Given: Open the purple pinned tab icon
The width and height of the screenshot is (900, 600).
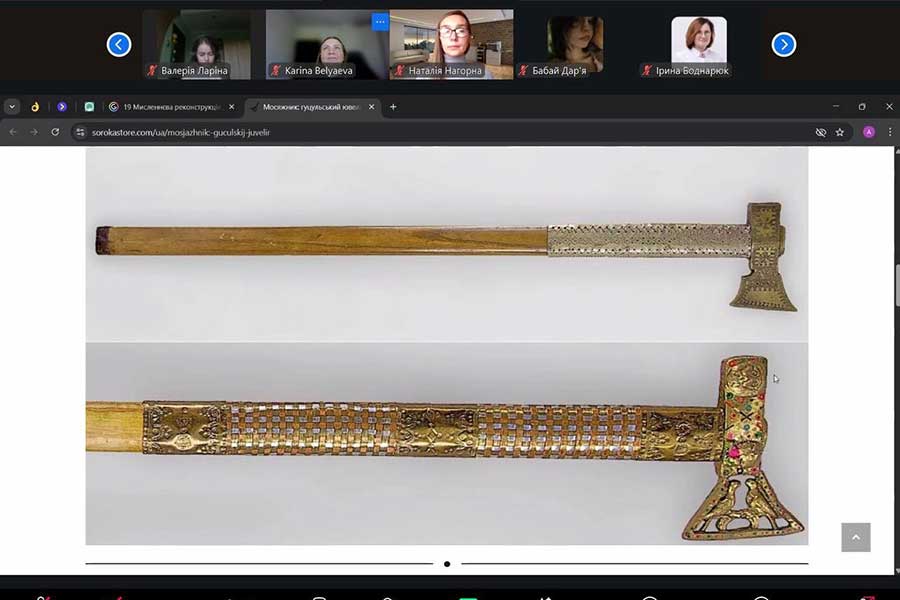Looking at the screenshot, I should pos(62,107).
